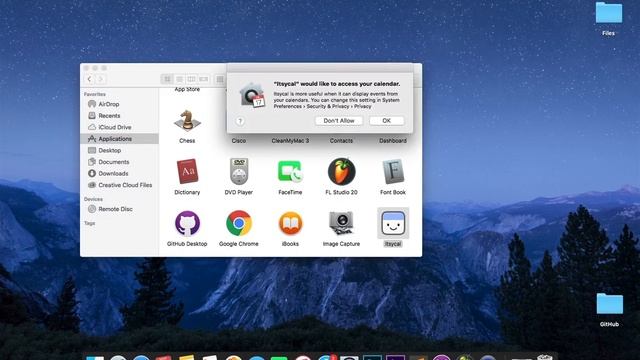Open the Chess application icon
This screenshot has width=640, height=360.
[x=187, y=121]
